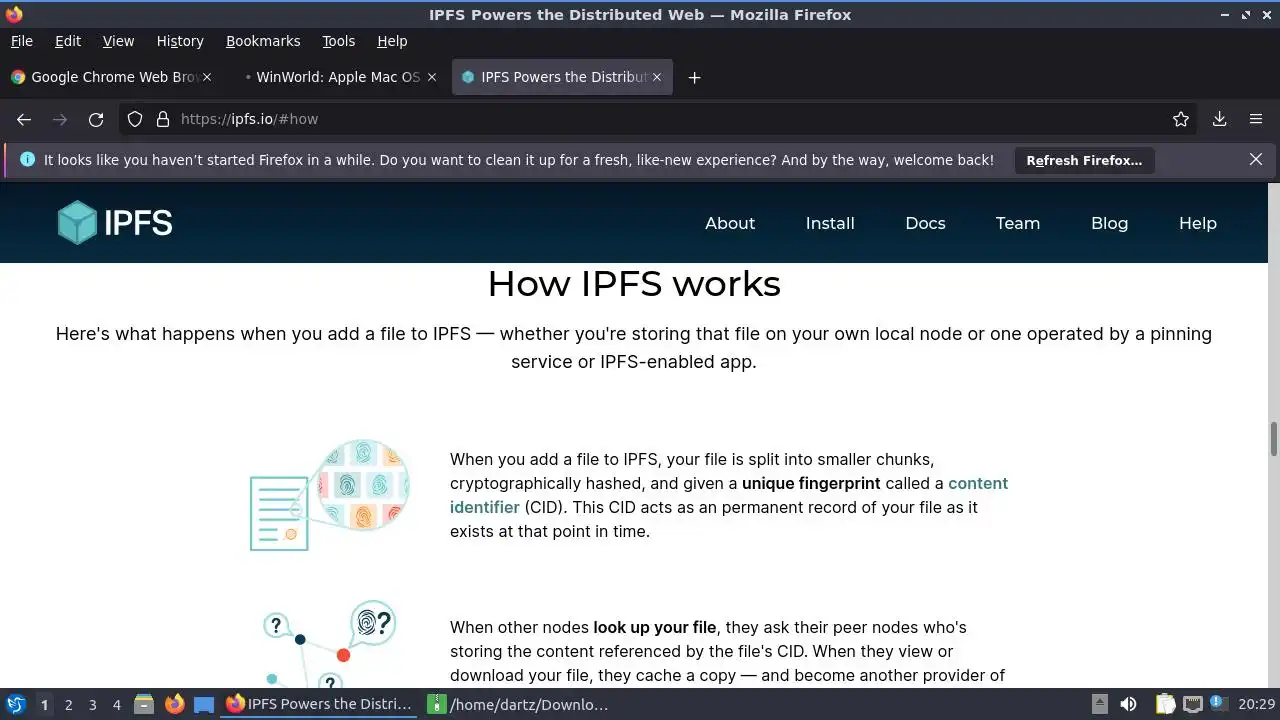Open the File menu
Viewport: 1280px width, 720px height.
[21, 41]
